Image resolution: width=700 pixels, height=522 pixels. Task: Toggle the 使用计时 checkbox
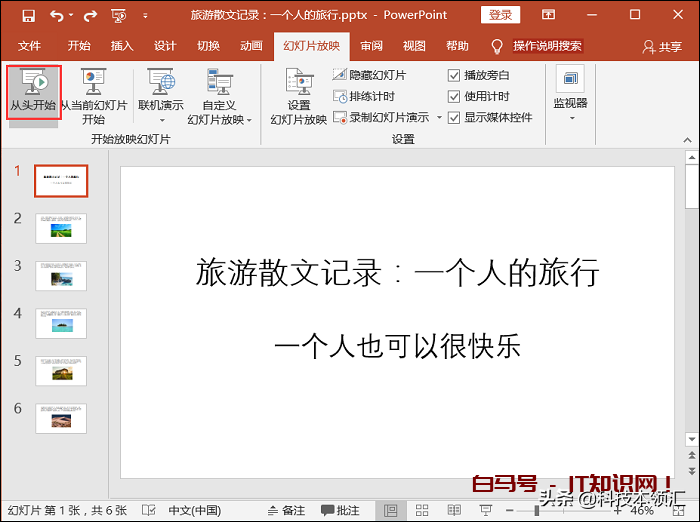[455, 97]
